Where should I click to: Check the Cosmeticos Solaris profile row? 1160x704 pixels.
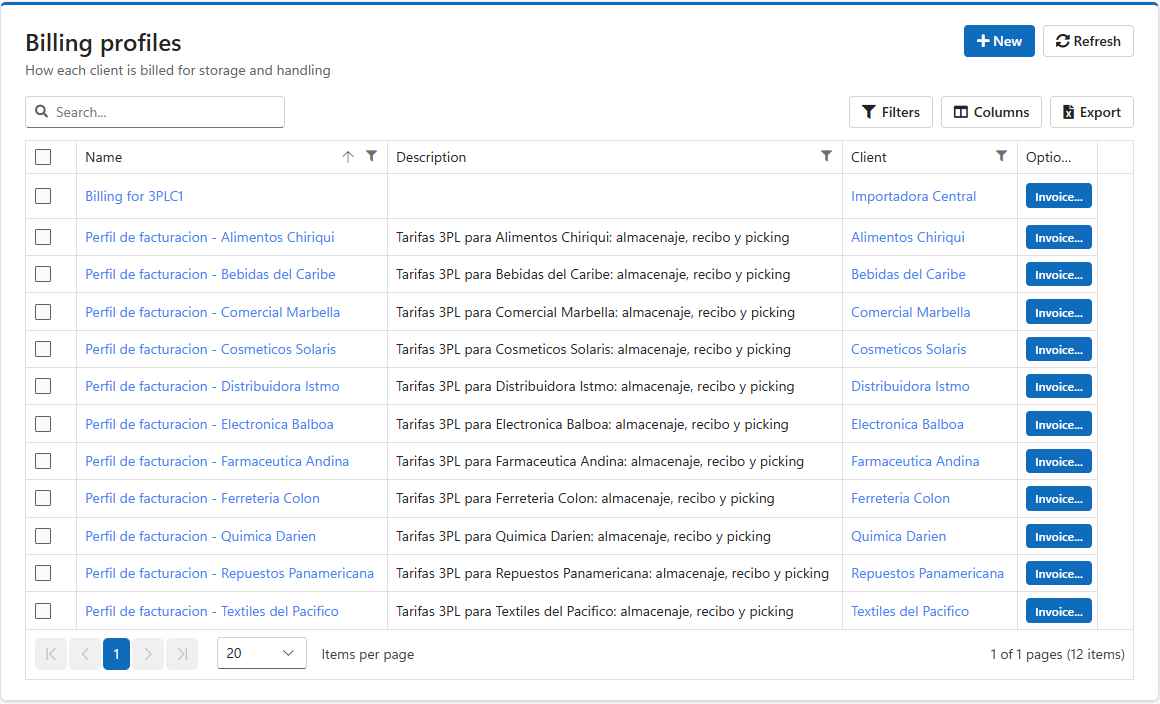coord(43,349)
